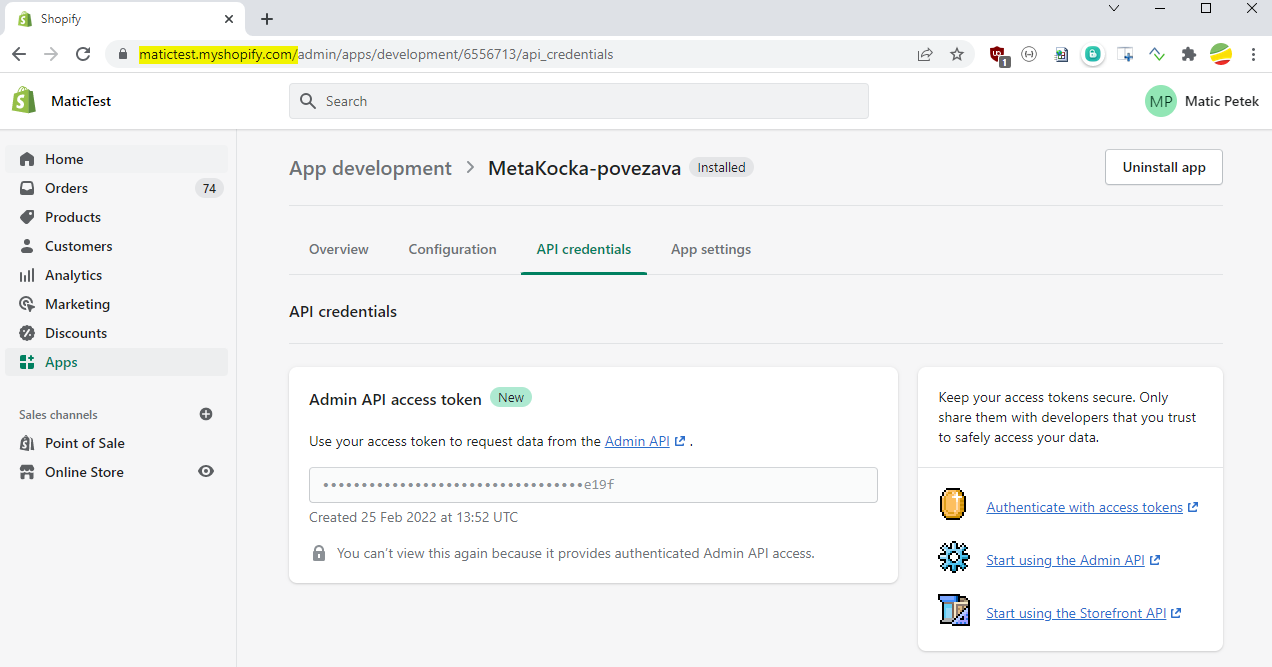Switch to the App settings tab

tap(711, 249)
